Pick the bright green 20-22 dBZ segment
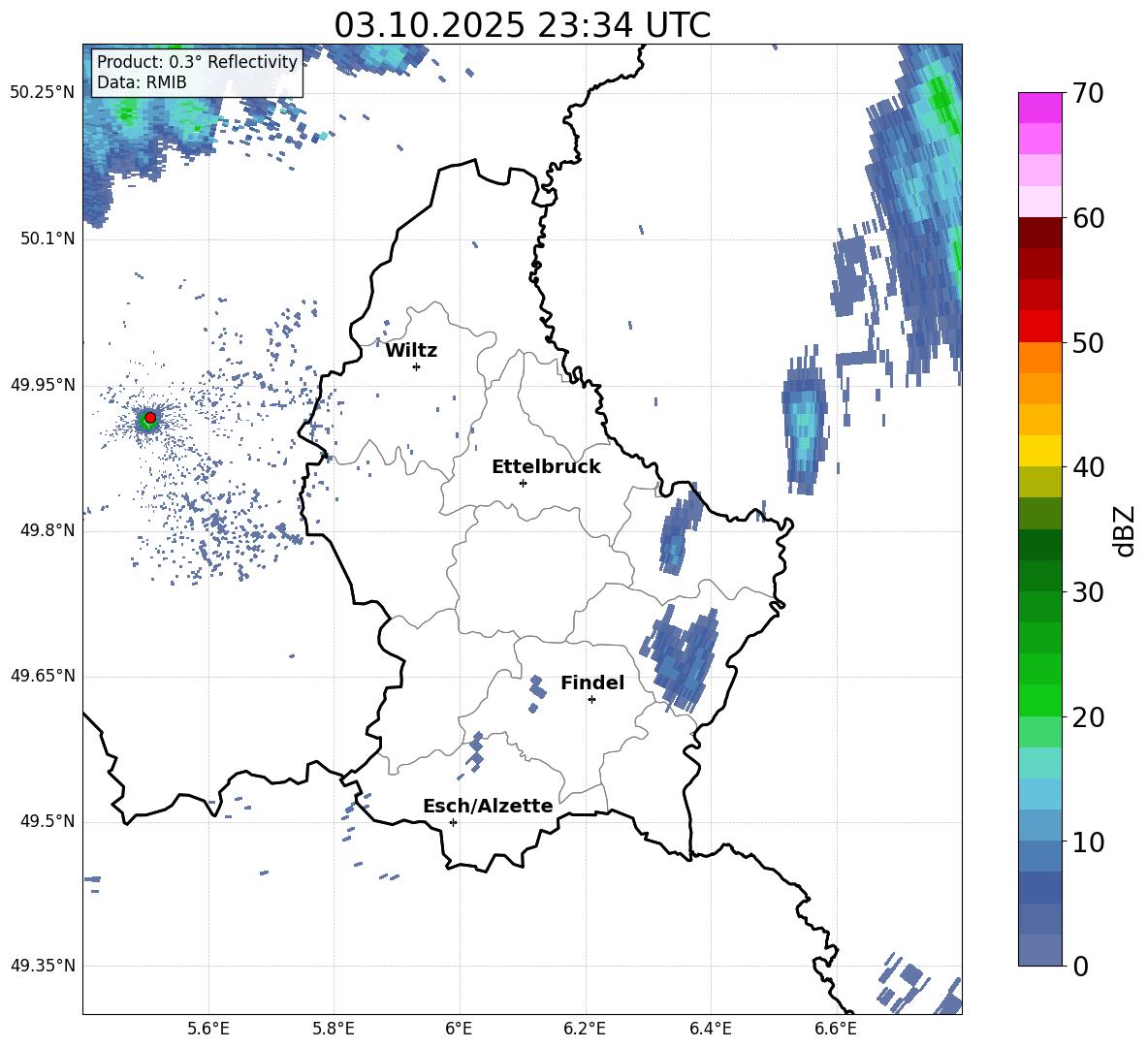Image resolution: width=1148 pixels, height=1048 pixels. pos(1039,701)
